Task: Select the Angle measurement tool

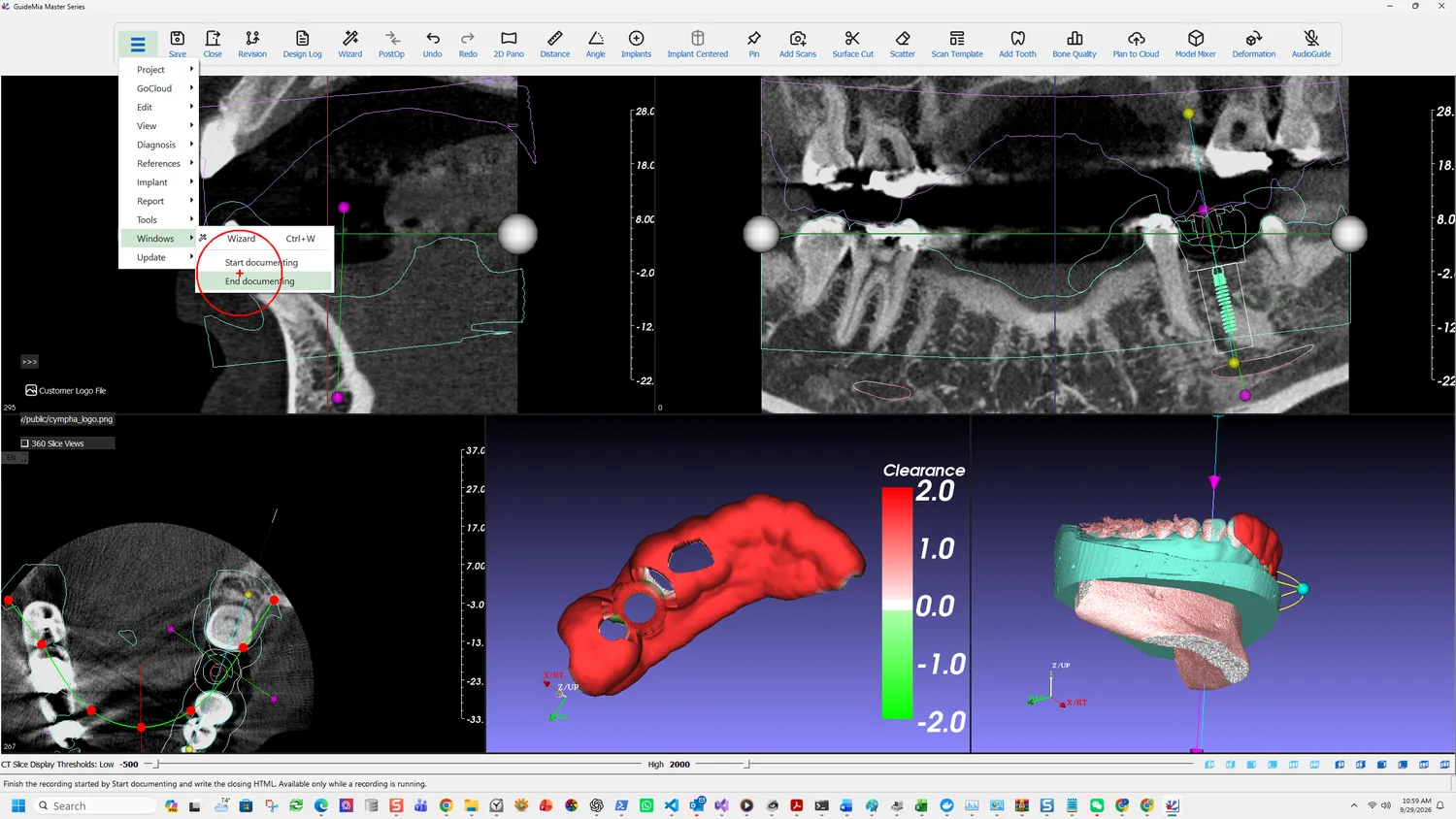Action: click(596, 44)
